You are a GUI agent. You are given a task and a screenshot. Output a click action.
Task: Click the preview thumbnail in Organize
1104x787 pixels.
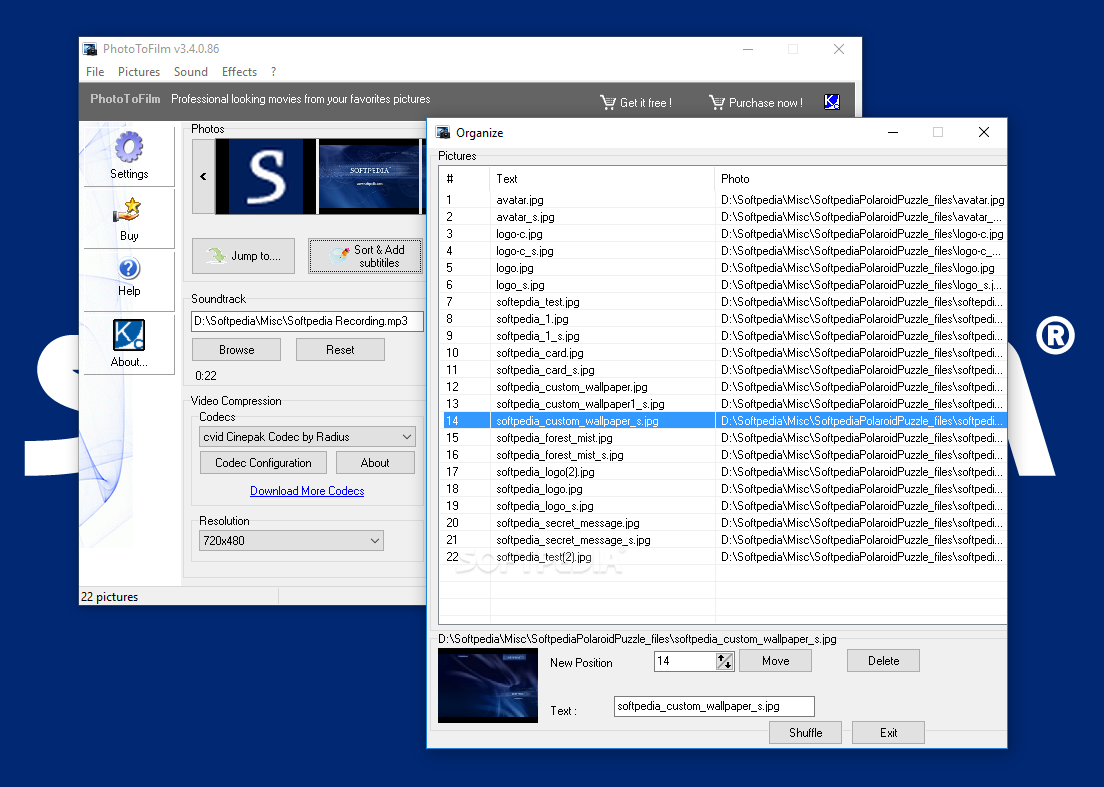[x=488, y=686]
